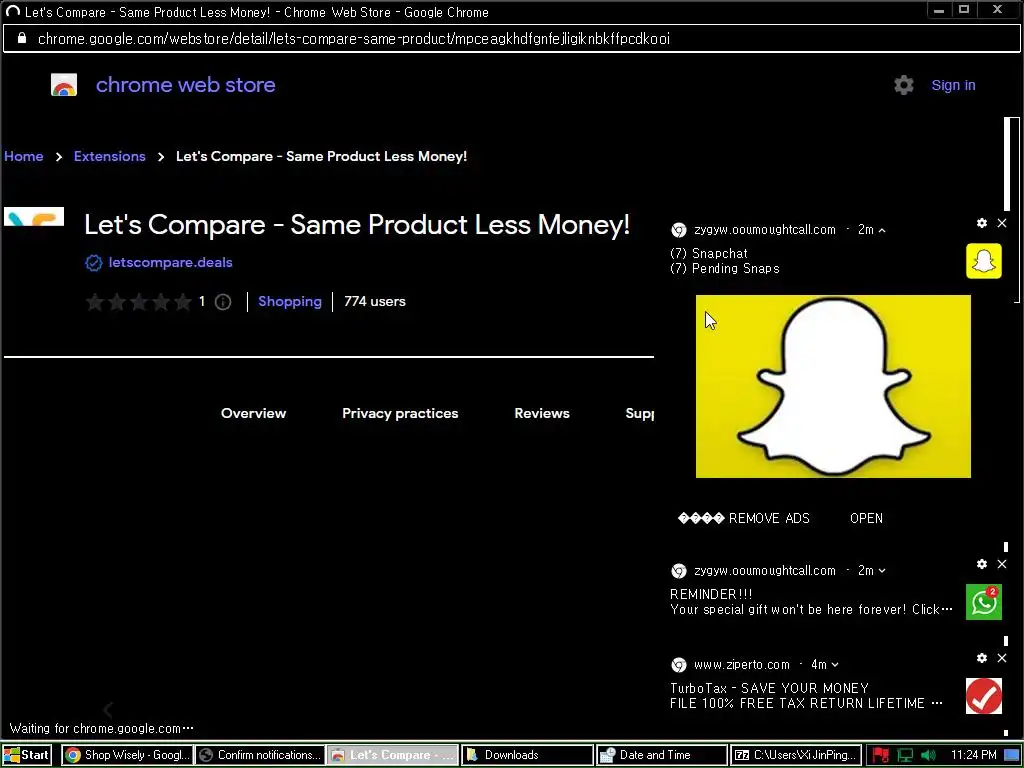Expand the ziperto.com notification chevron
The image size is (1024, 768).
point(835,665)
